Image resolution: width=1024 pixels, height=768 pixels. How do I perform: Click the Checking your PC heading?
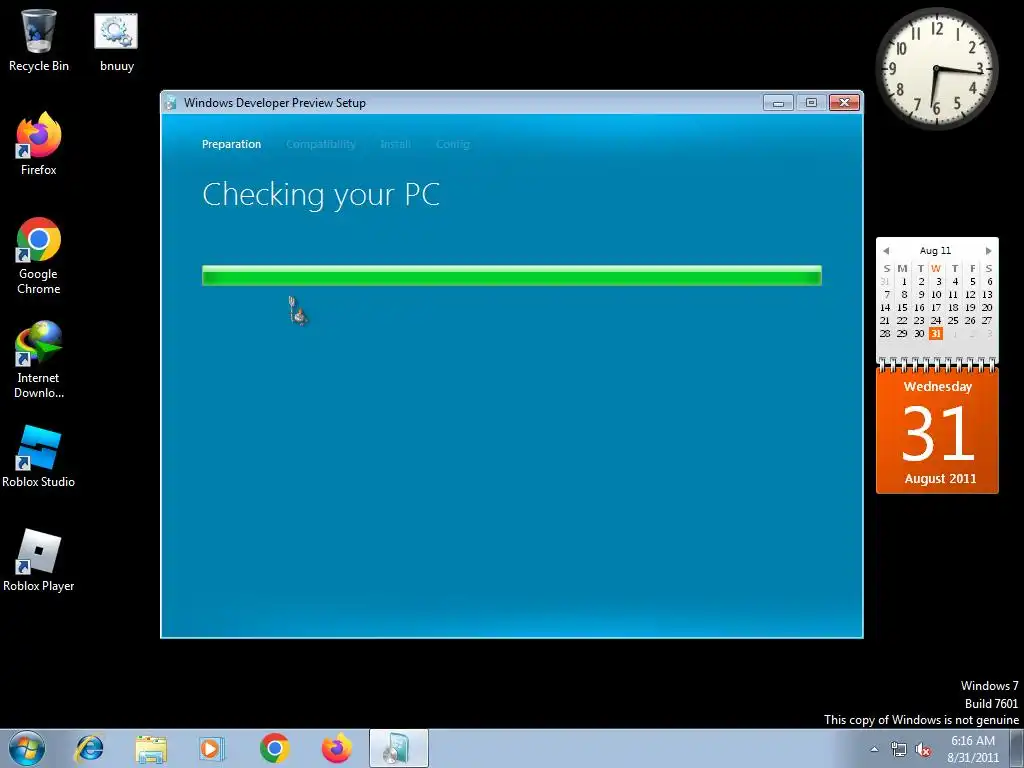[321, 195]
